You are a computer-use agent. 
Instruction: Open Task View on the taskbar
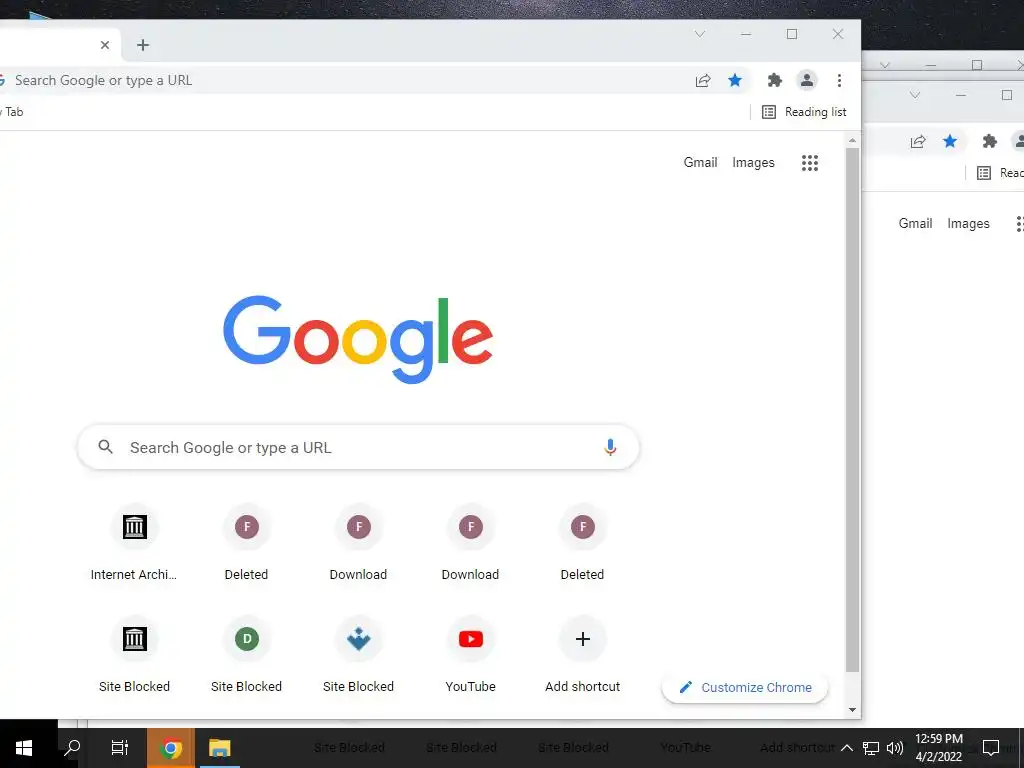click(120, 748)
